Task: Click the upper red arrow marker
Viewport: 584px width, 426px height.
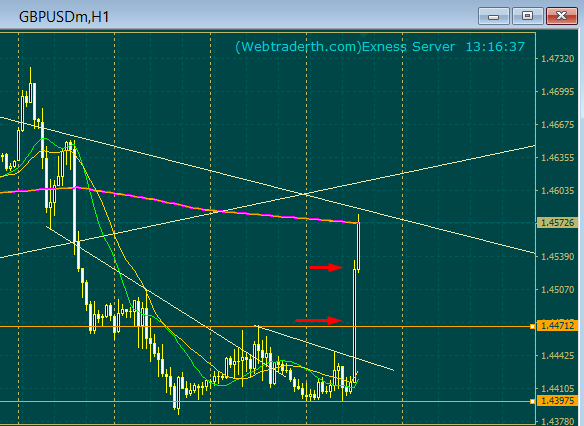Action: tap(326, 267)
